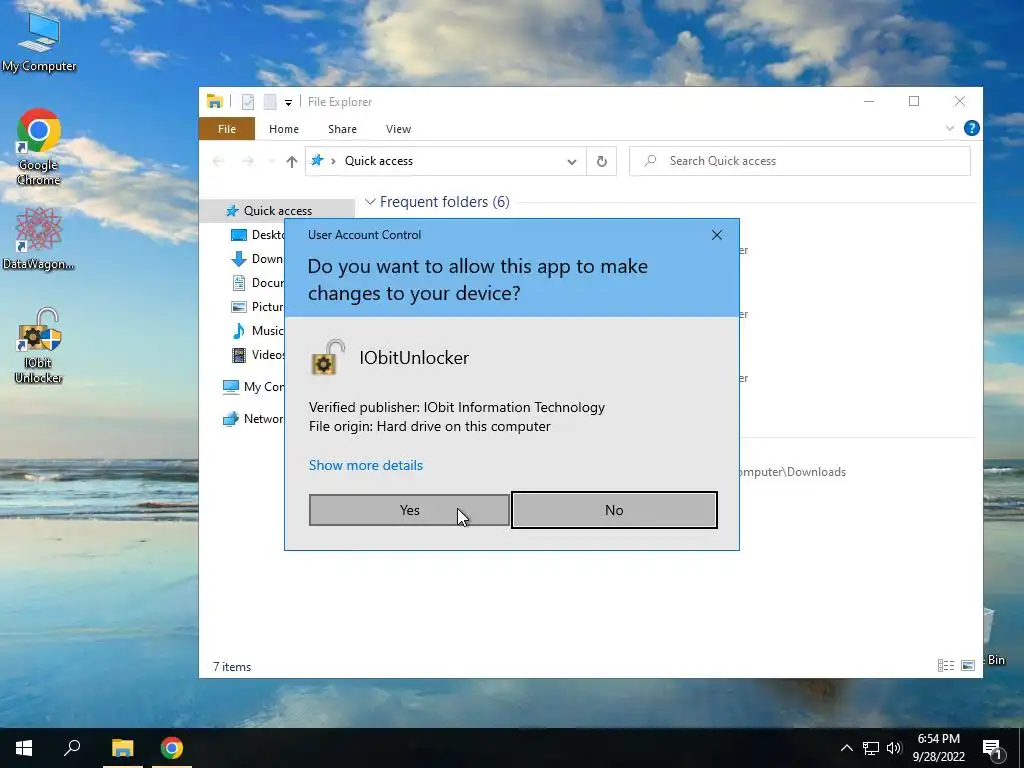Select the DataWagon desktop shortcut
1024x768 pixels.
point(39,239)
